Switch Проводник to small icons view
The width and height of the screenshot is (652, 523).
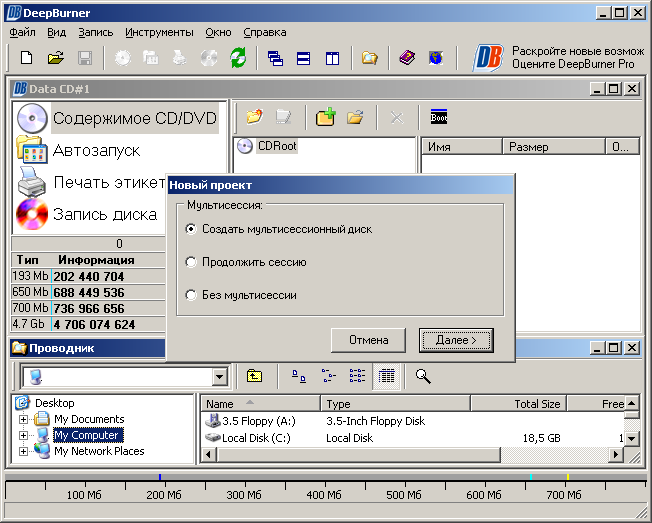click(x=328, y=376)
